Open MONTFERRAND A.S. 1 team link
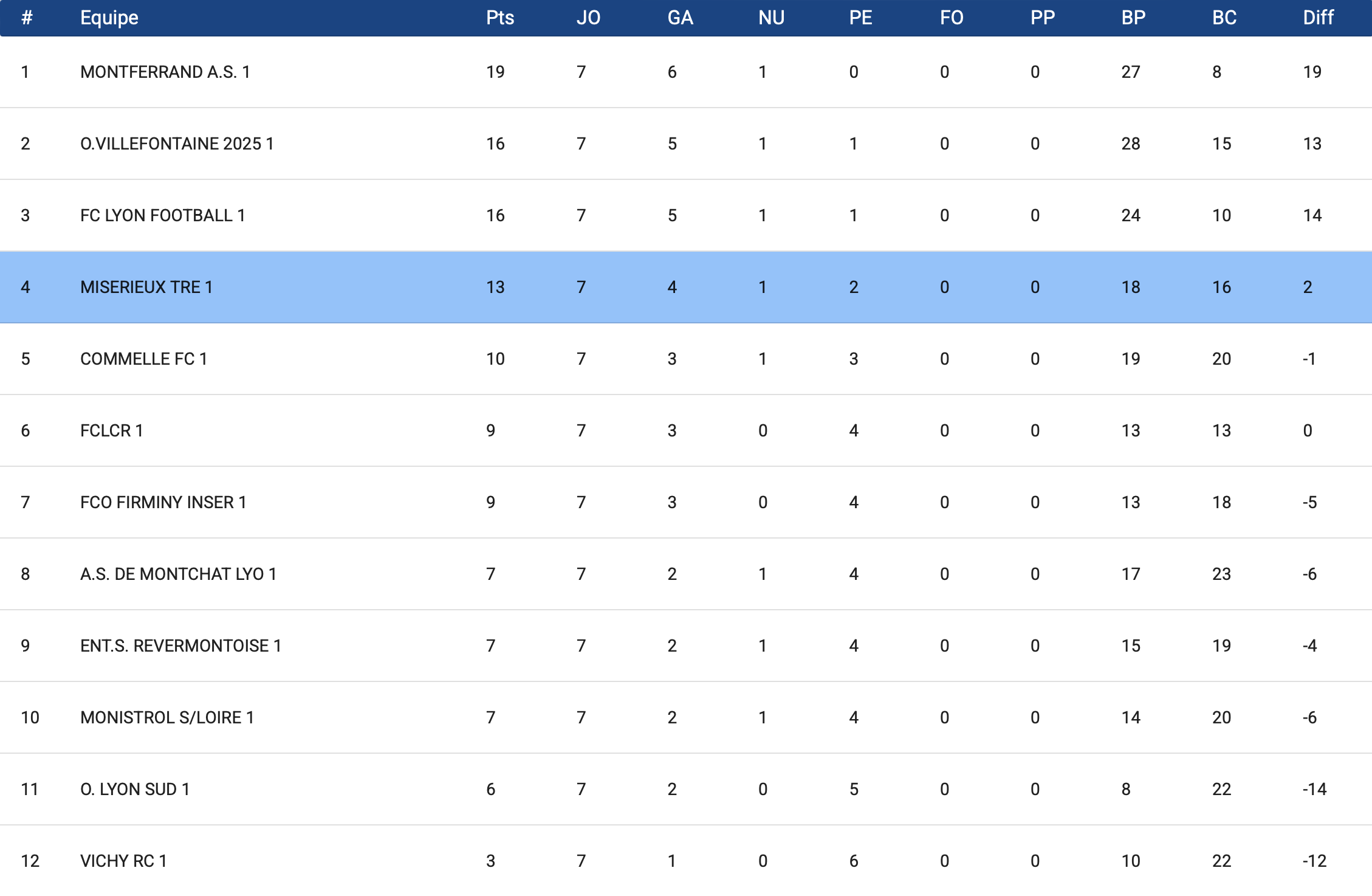 (165, 72)
